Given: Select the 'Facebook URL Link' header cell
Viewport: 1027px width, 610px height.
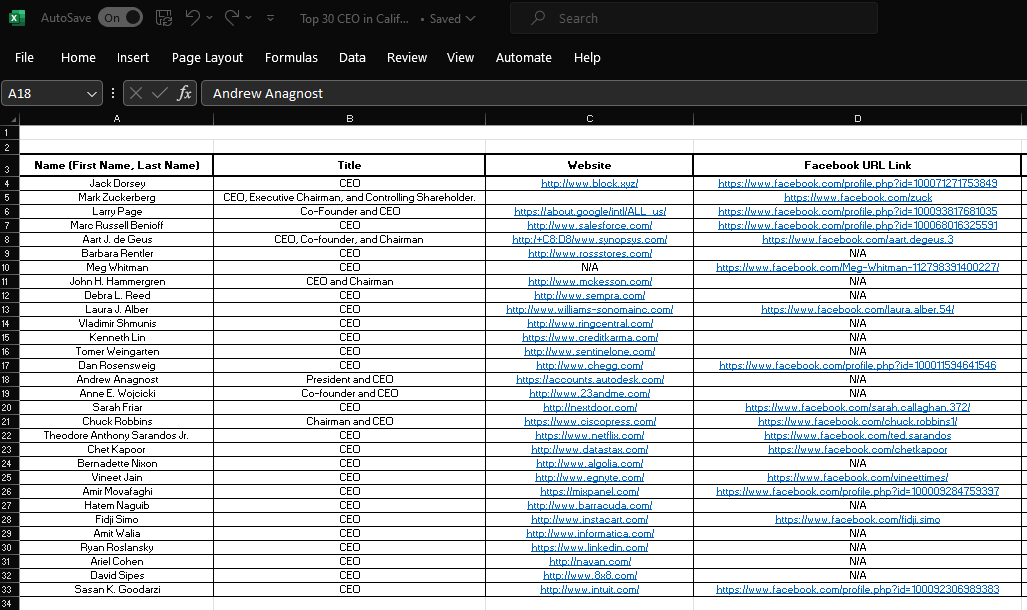Looking at the screenshot, I should pyautogui.click(x=857, y=165).
